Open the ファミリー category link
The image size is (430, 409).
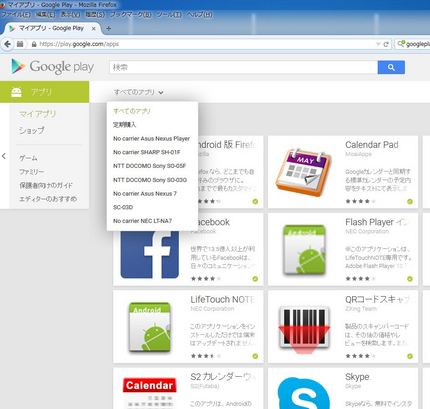pos(32,172)
